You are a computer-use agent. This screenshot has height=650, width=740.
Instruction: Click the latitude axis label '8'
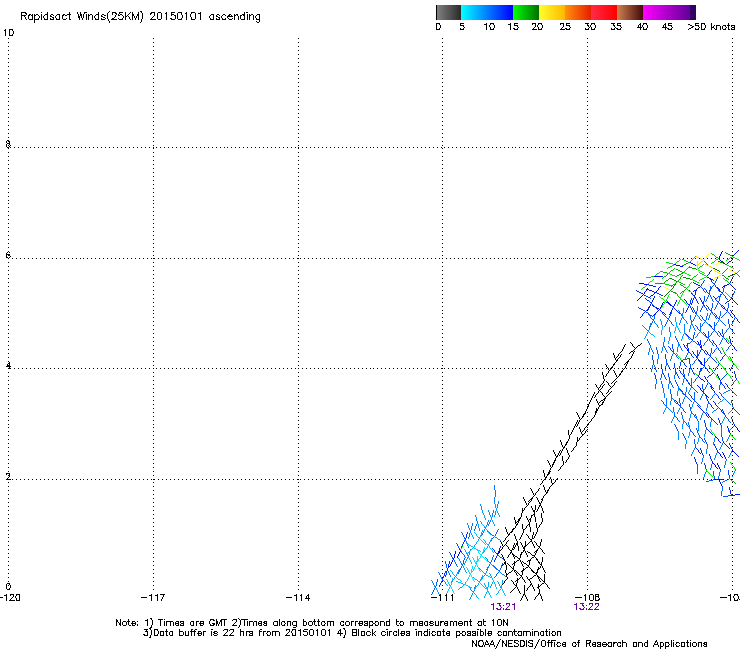click(x=8, y=144)
